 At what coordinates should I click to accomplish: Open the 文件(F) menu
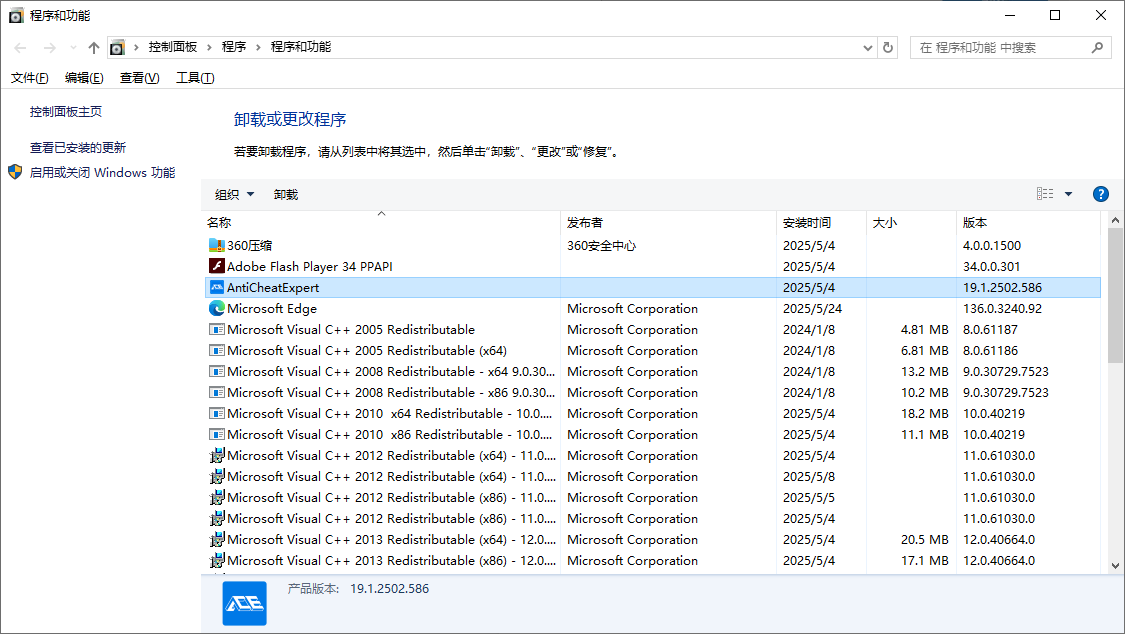[x=29, y=77]
